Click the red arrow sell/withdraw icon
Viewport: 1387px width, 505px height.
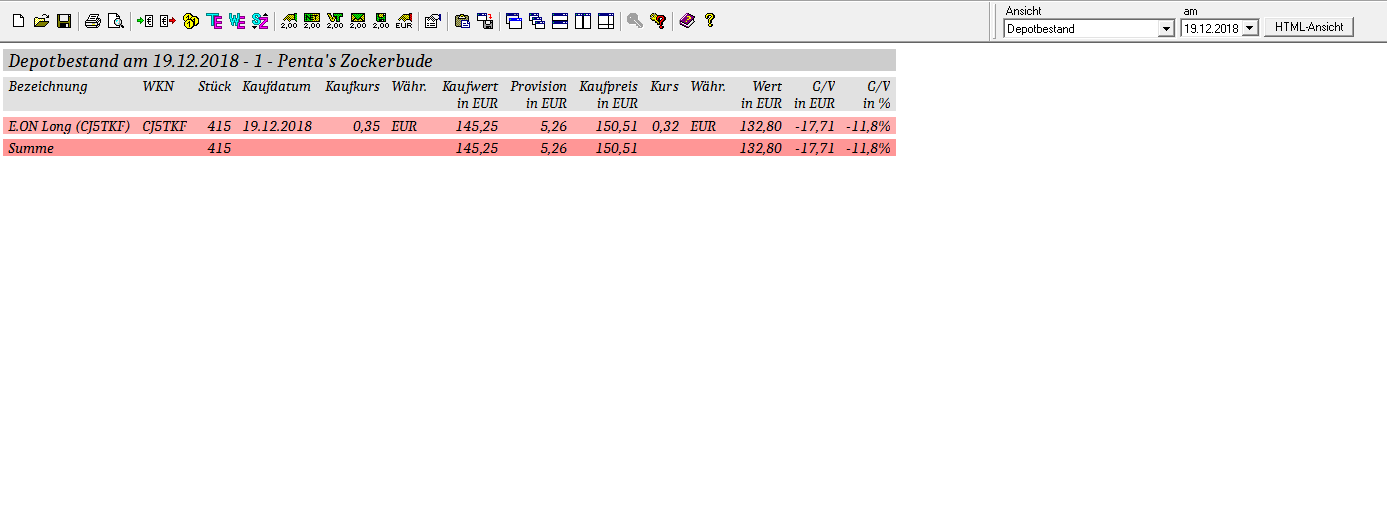coord(167,20)
